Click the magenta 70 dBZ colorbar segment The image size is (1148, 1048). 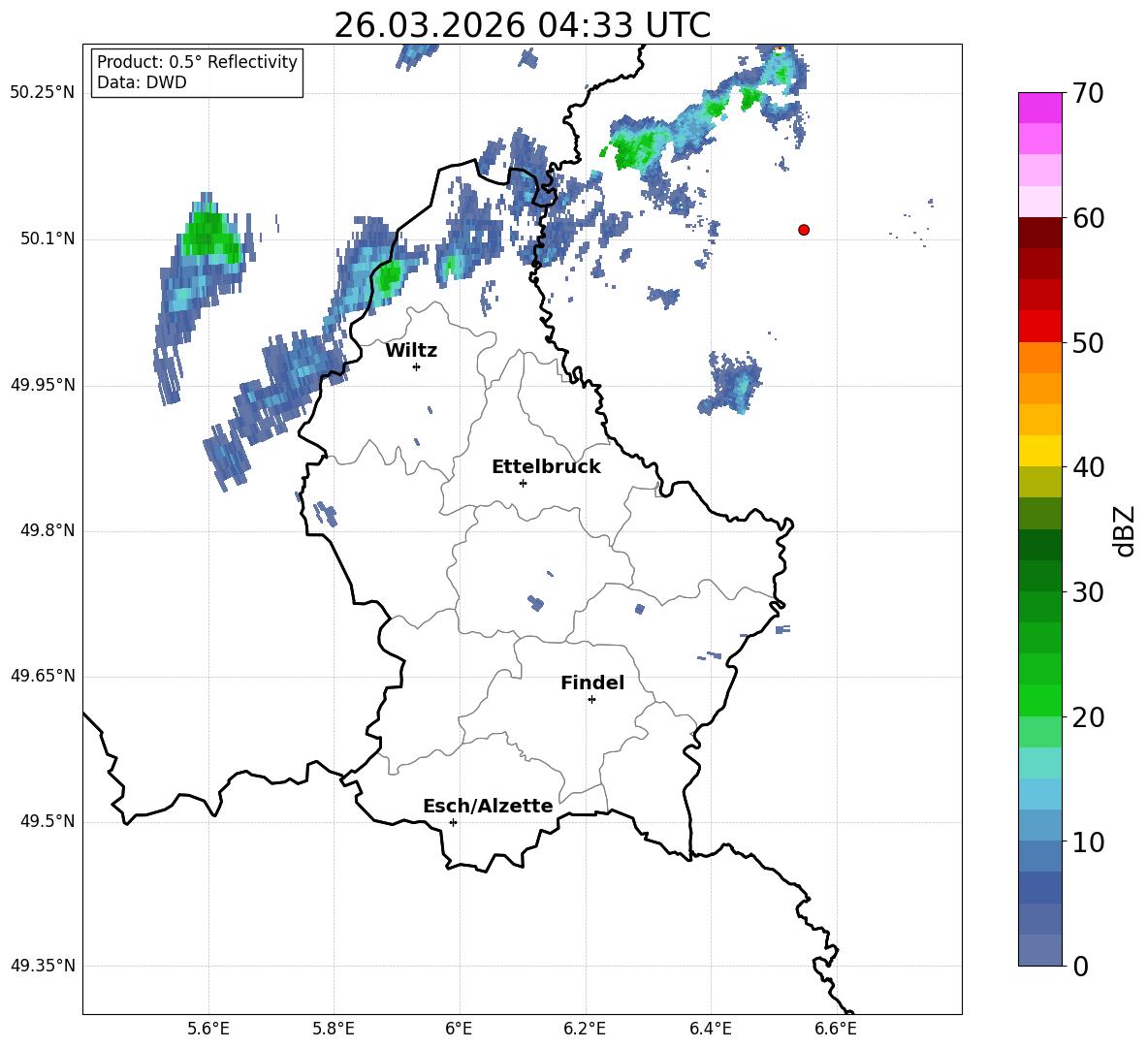tap(1039, 108)
